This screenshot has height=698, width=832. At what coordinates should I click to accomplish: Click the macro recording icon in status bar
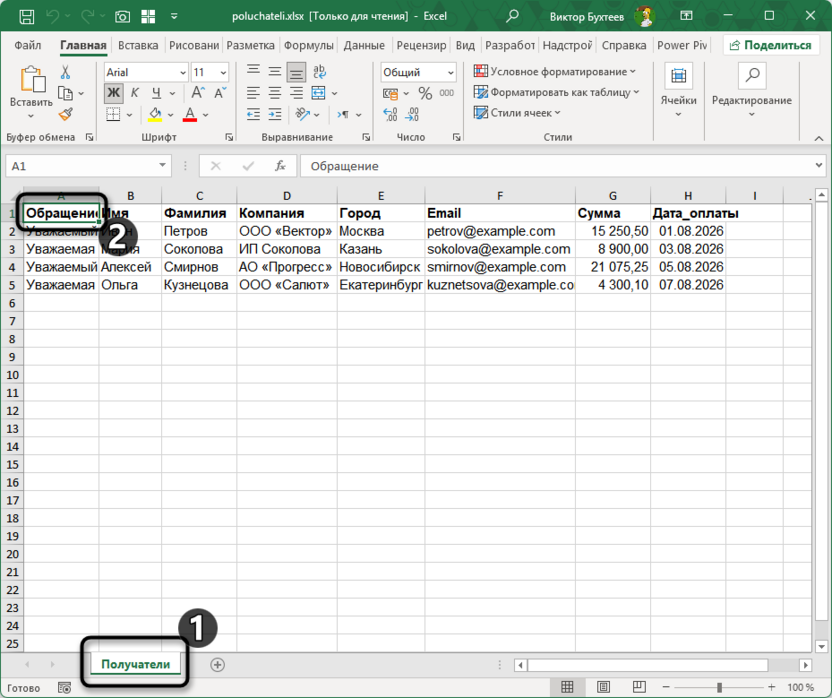[65, 688]
